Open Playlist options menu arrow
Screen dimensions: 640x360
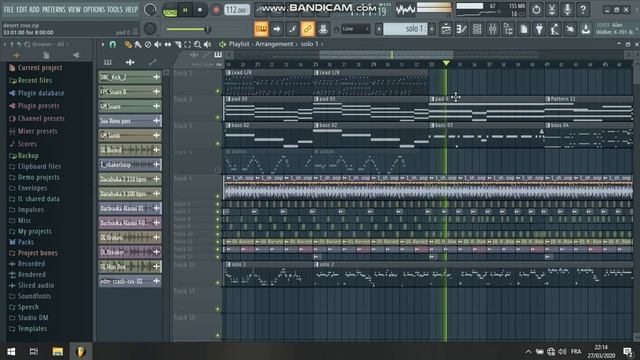coord(103,44)
